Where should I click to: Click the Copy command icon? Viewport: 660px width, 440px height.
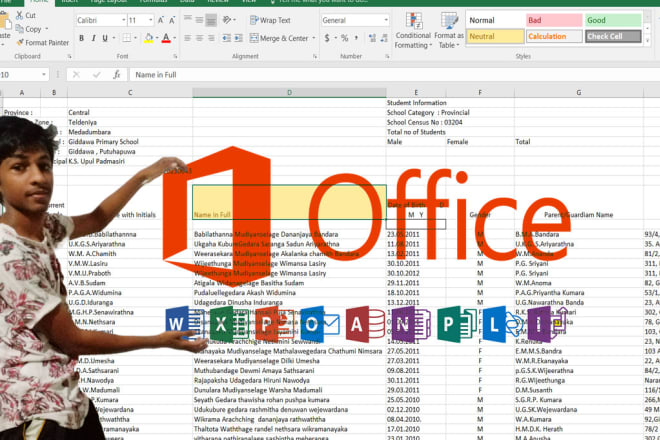[19, 29]
